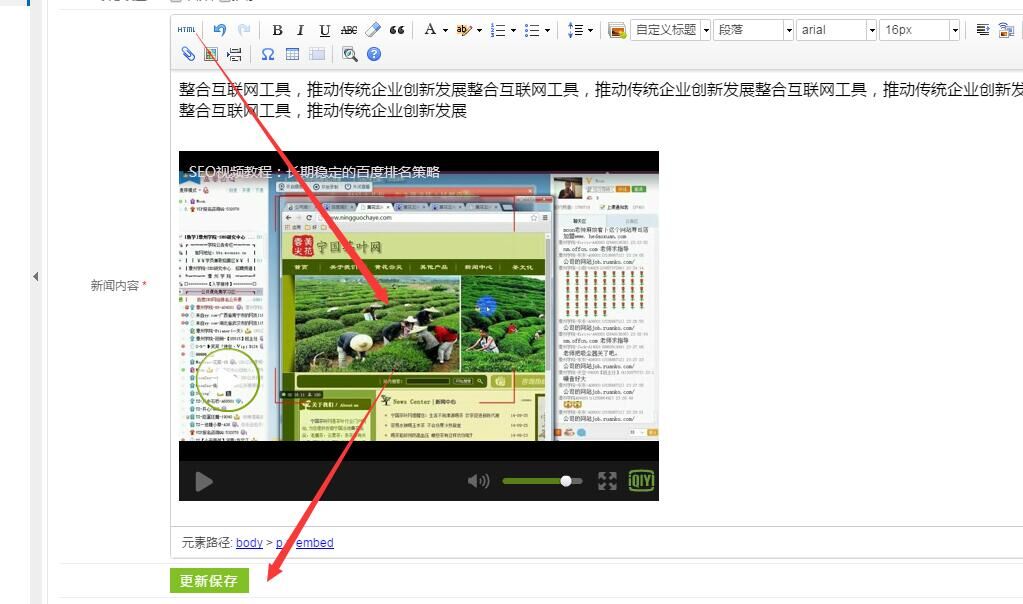Open the 自定义标题 dropdown
Viewport: 1023px width, 604px height.
tap(671, 30)
